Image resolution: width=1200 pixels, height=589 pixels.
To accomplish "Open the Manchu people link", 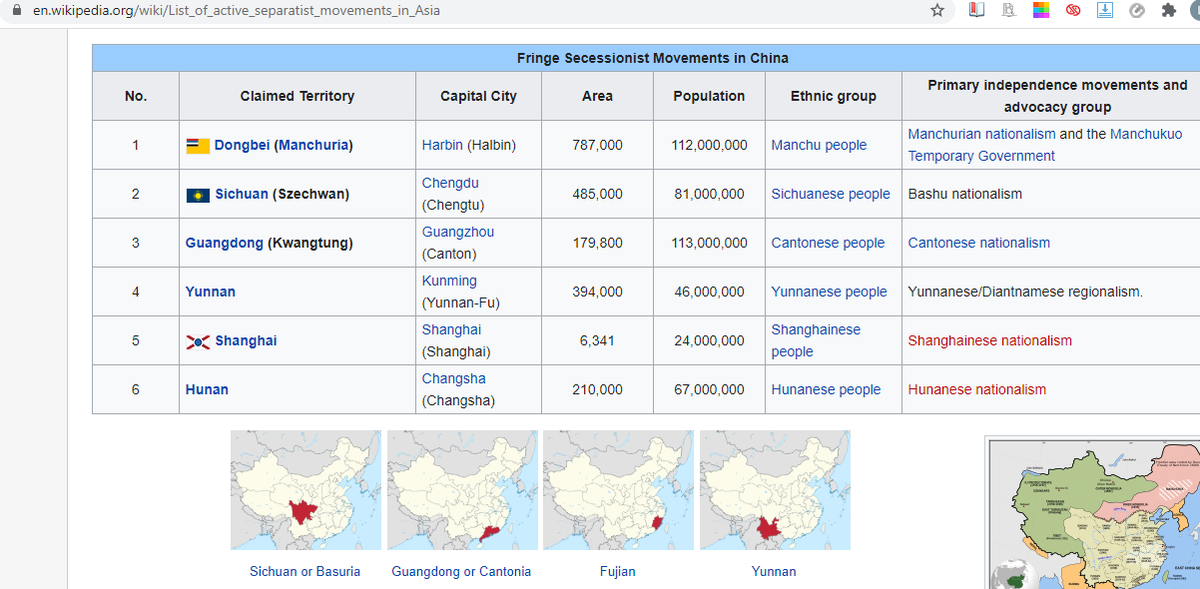I will point(819,145).
